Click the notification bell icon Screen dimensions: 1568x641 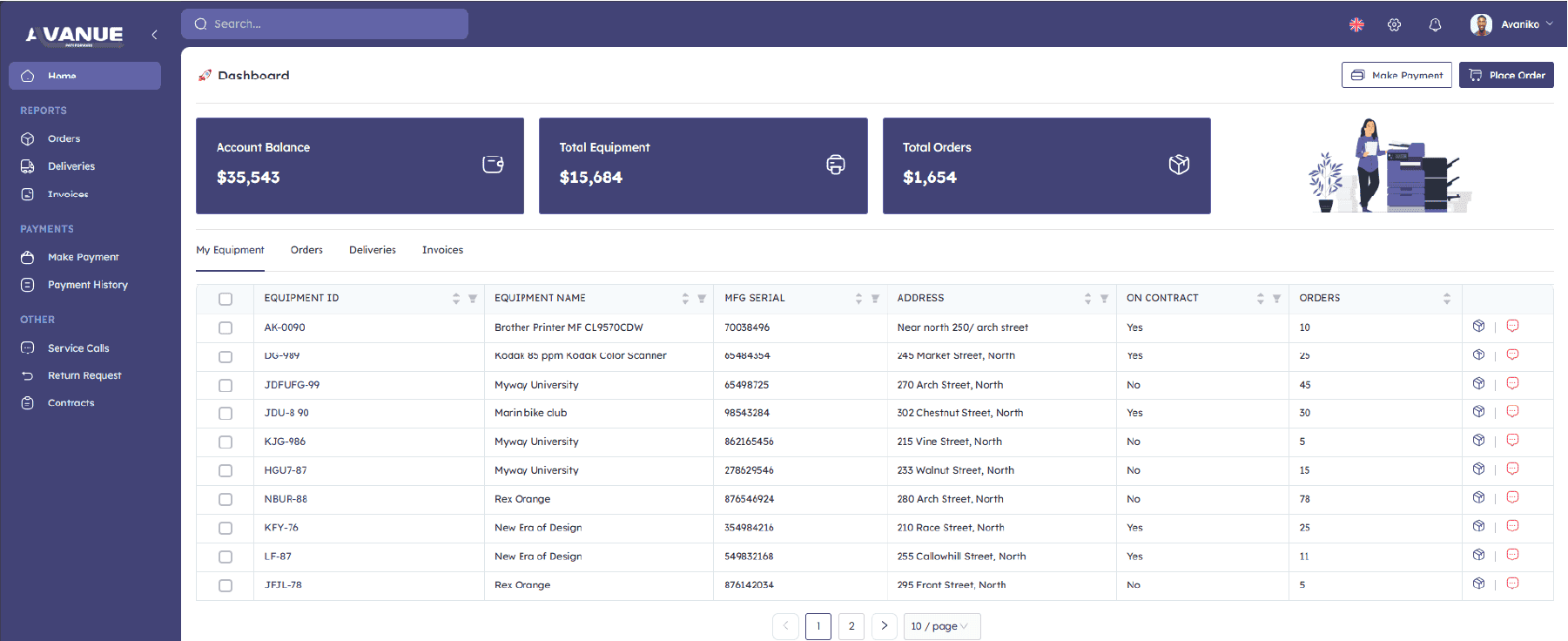(x=1435, y=25)
